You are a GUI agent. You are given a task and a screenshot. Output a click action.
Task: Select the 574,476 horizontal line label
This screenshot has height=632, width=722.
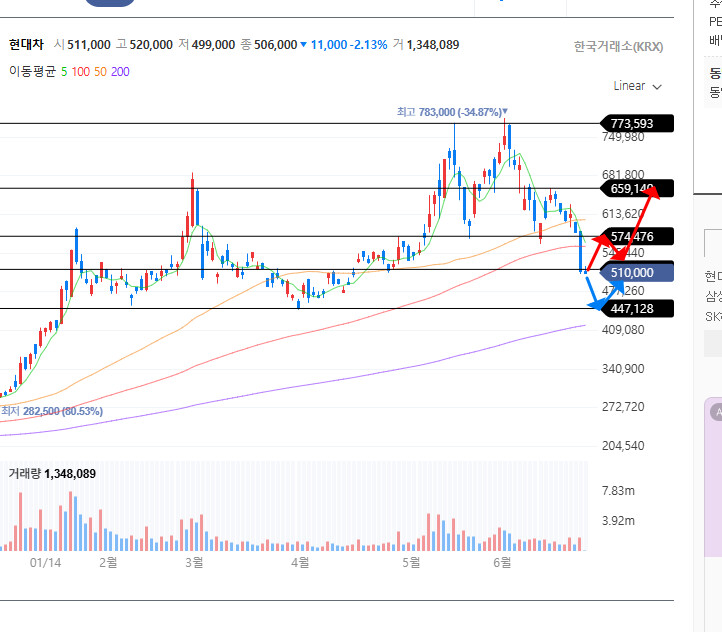(637, 237)
